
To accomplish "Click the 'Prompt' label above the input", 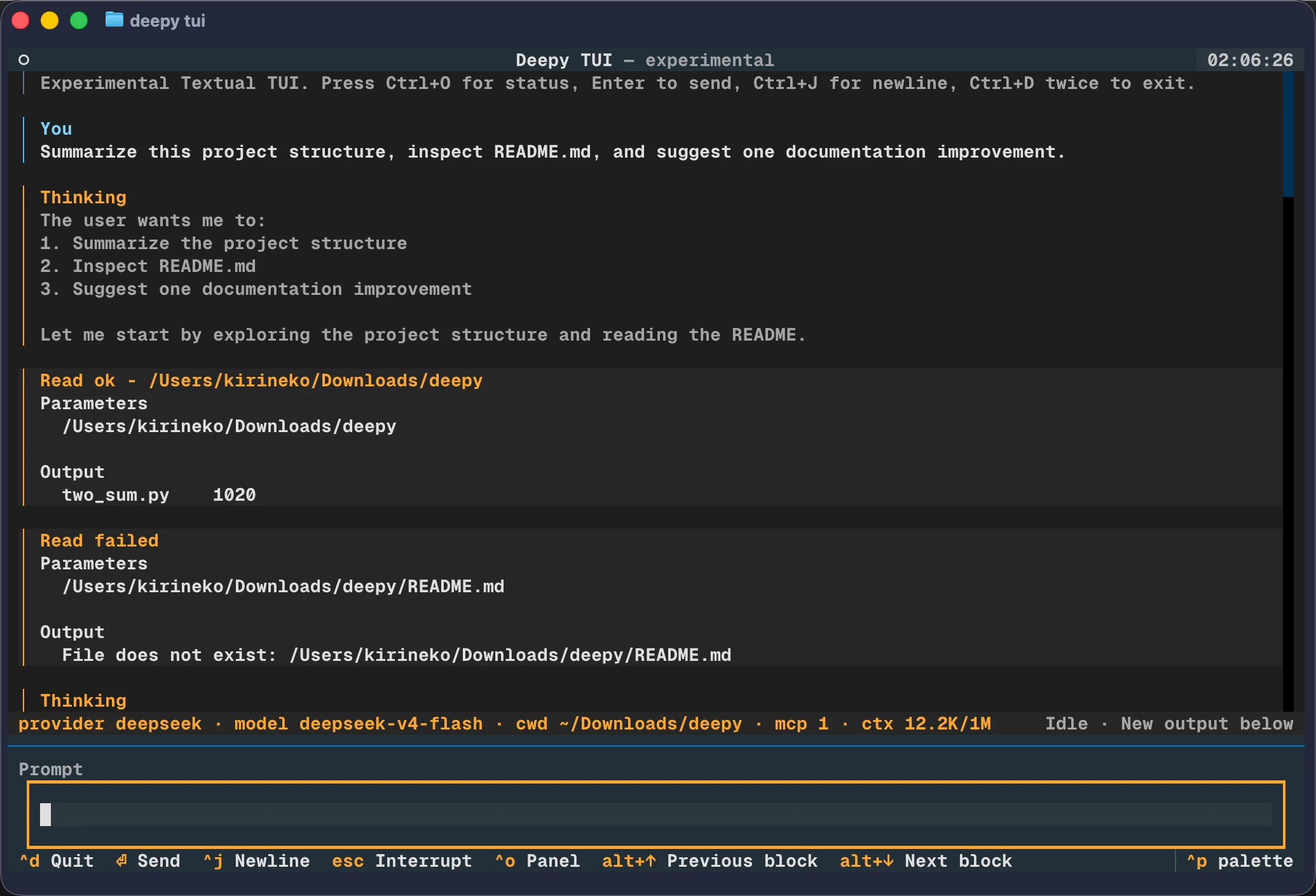I will [x=51, y=770].
